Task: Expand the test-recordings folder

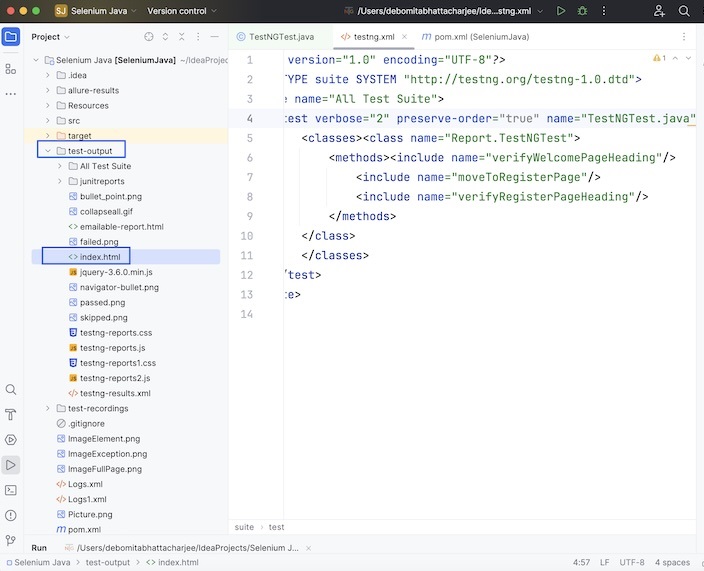Action: [47, 408]
